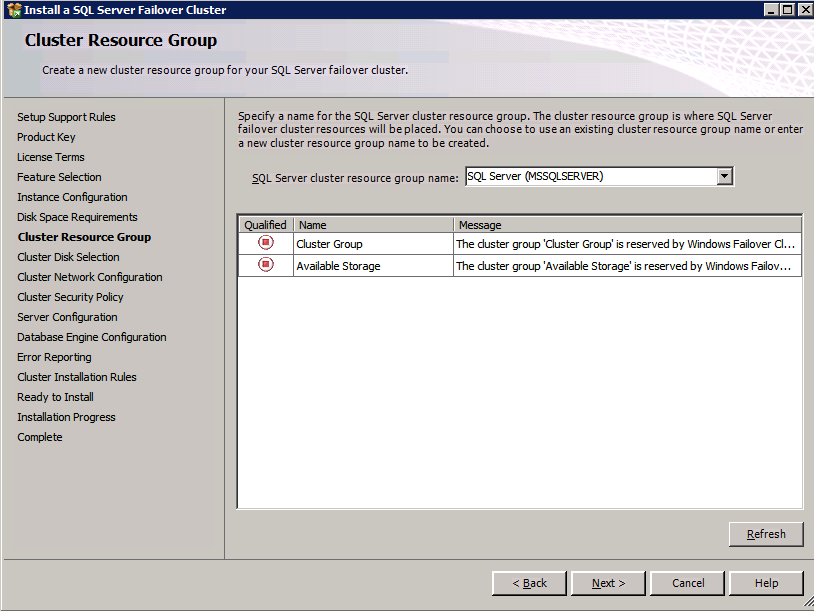The height and width of the screenshot is (611, 814).
Task: Select the Disk Space Requirements step
Action: [x=77, y=217]
